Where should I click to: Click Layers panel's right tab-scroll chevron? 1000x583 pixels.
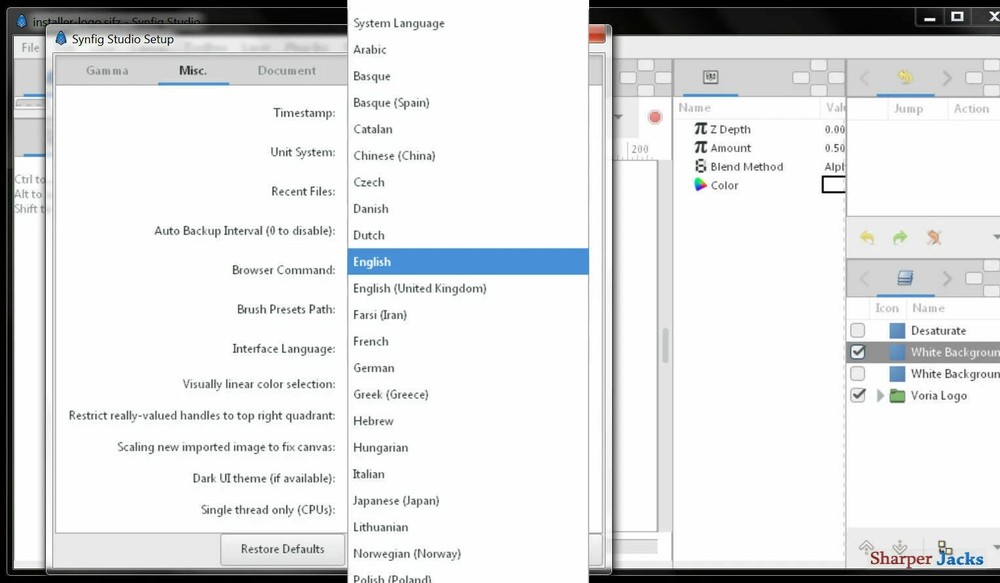(x=947, y=279)
